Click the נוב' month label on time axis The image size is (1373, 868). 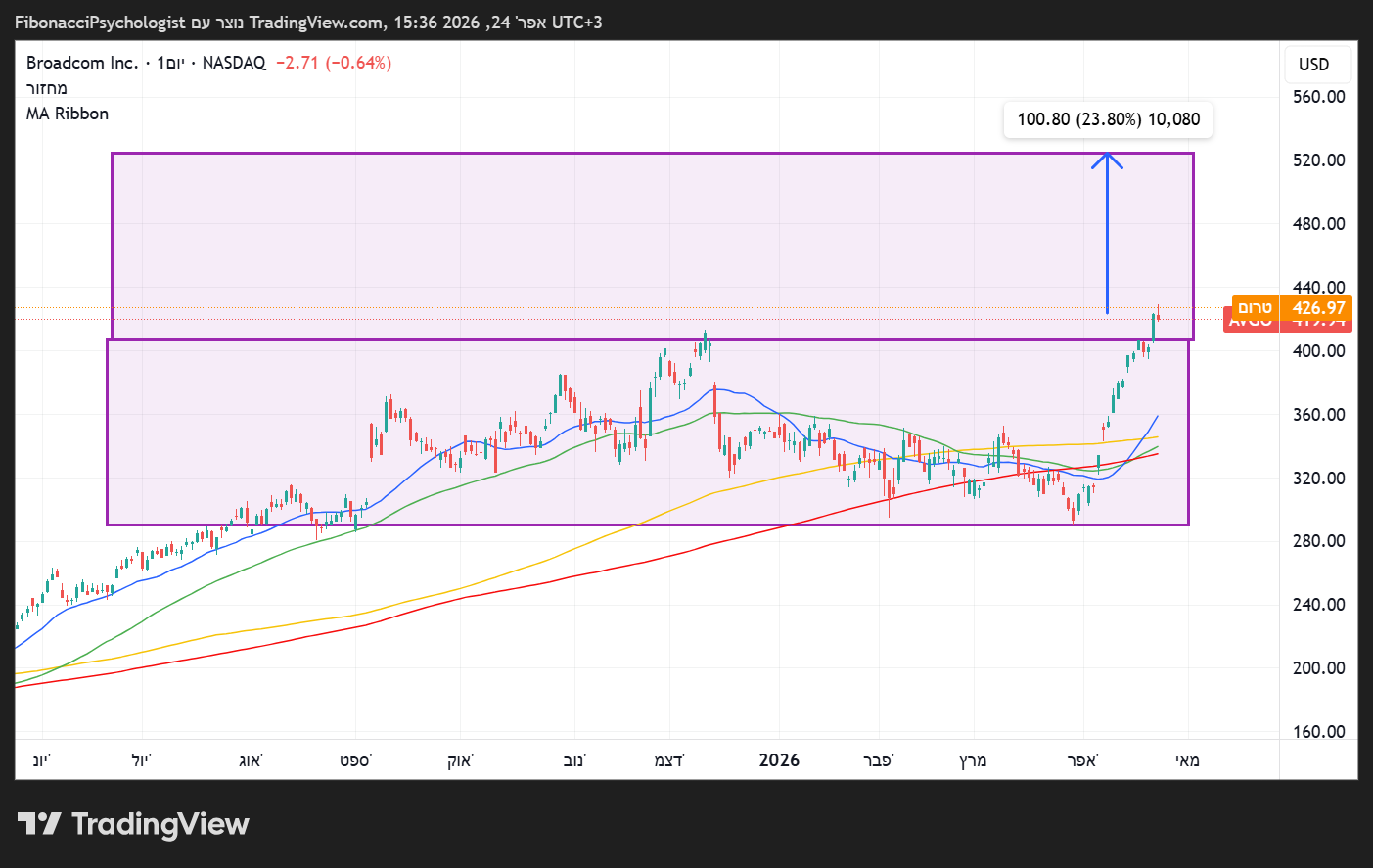pos(574,760)
